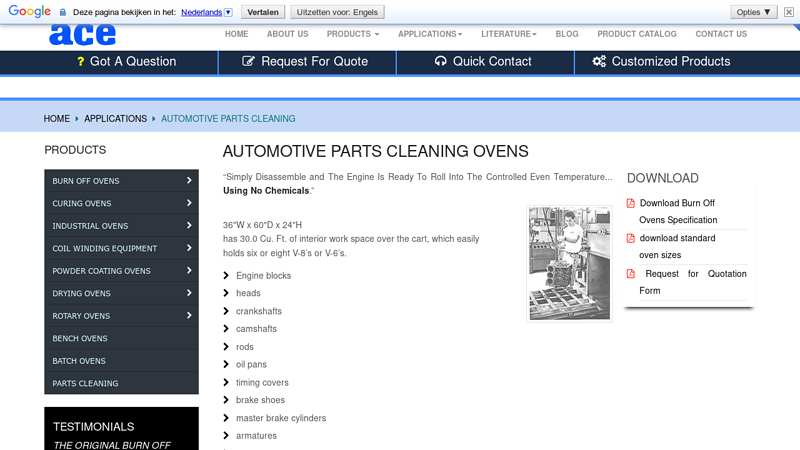Viewport: 800px width, 450px height.
Task: Open Curing Ovens sidebar item
Action: point(121,203)
